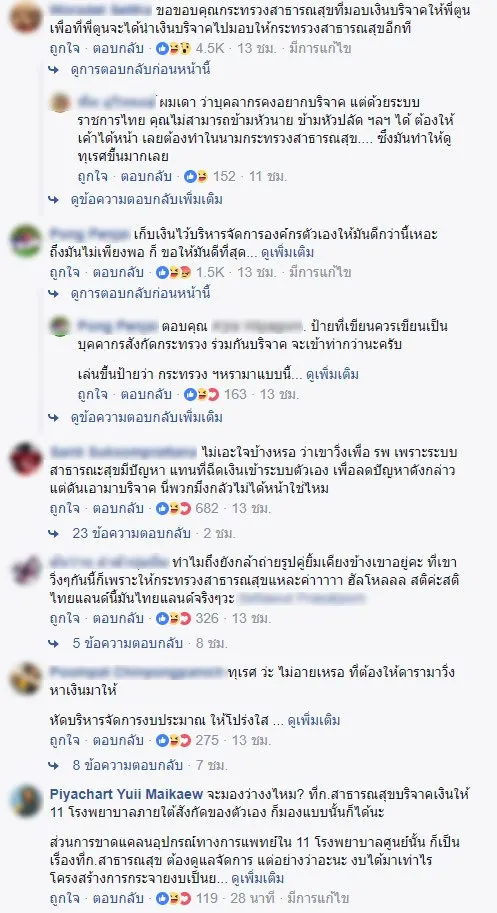Click ถูกใจ on the 4.5K comment
The height and width of the screenshot is (913, 497).
(x=64, y=48)
